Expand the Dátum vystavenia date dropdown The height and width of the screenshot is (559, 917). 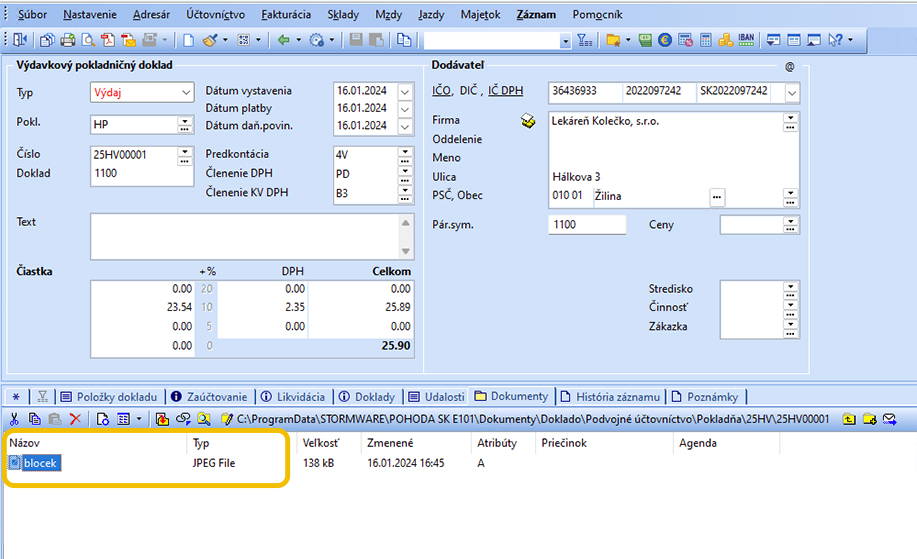[x=405, y=91]
